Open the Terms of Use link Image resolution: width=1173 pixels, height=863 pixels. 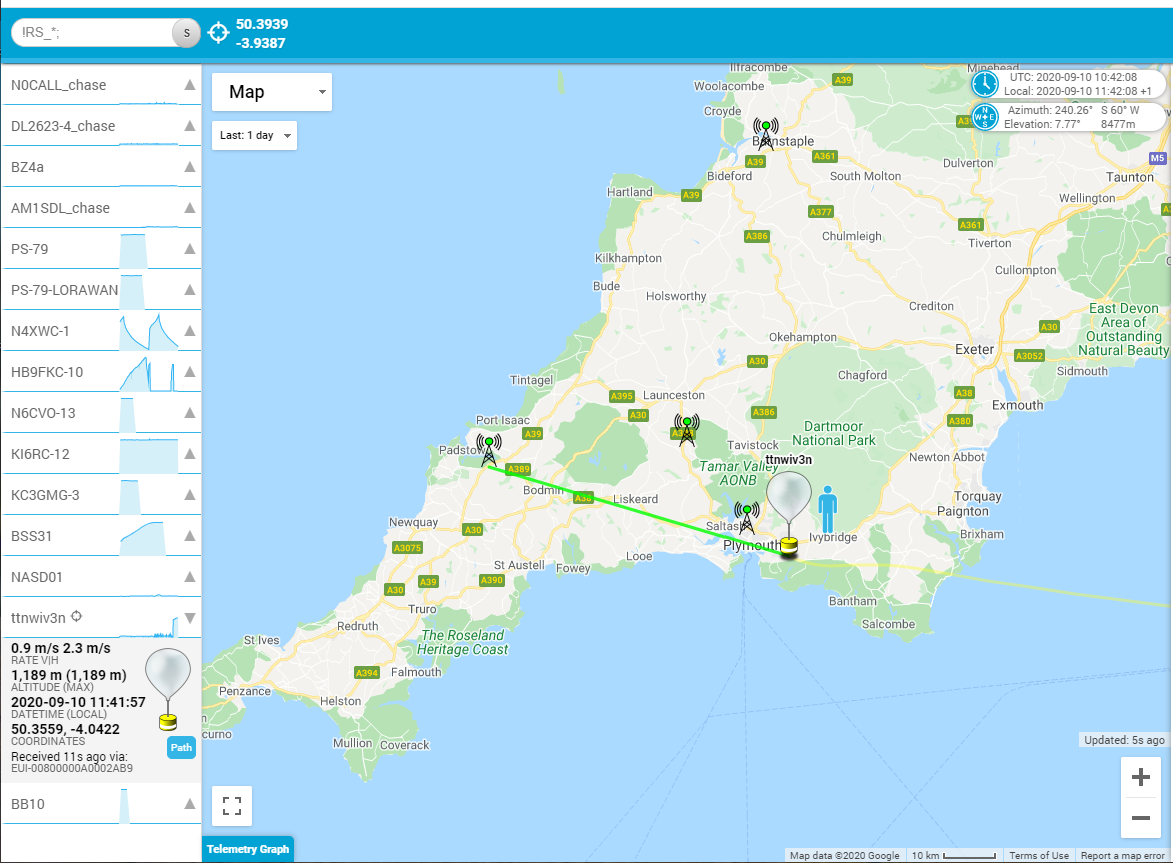click(1039, 856)
